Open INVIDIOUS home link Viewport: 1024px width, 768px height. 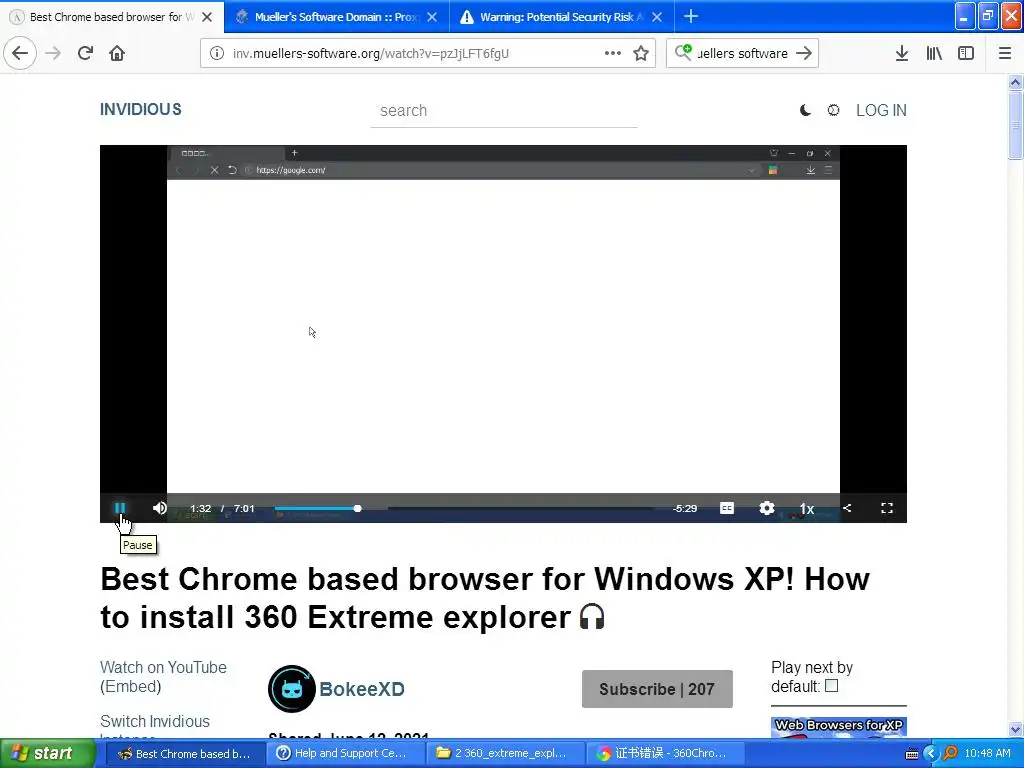(140, 110)
